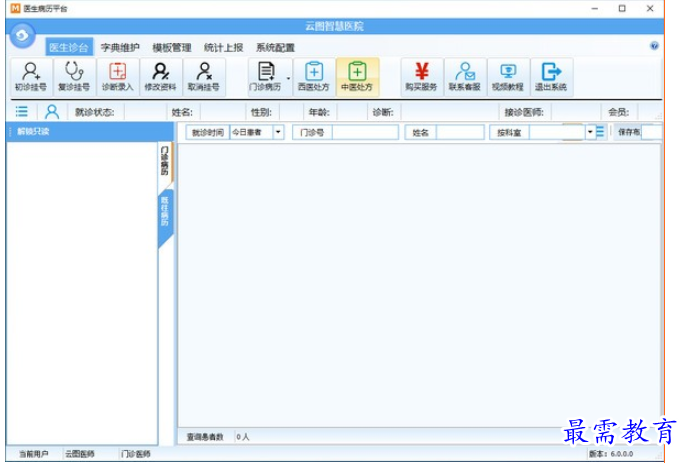
Task: Click the 就诊时间 label
Action: click(x=208, y=132)
